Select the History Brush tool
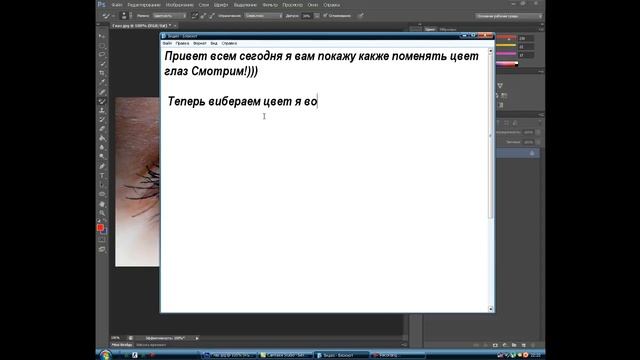Viewport: 640px width, 360px height. (102, 120)
